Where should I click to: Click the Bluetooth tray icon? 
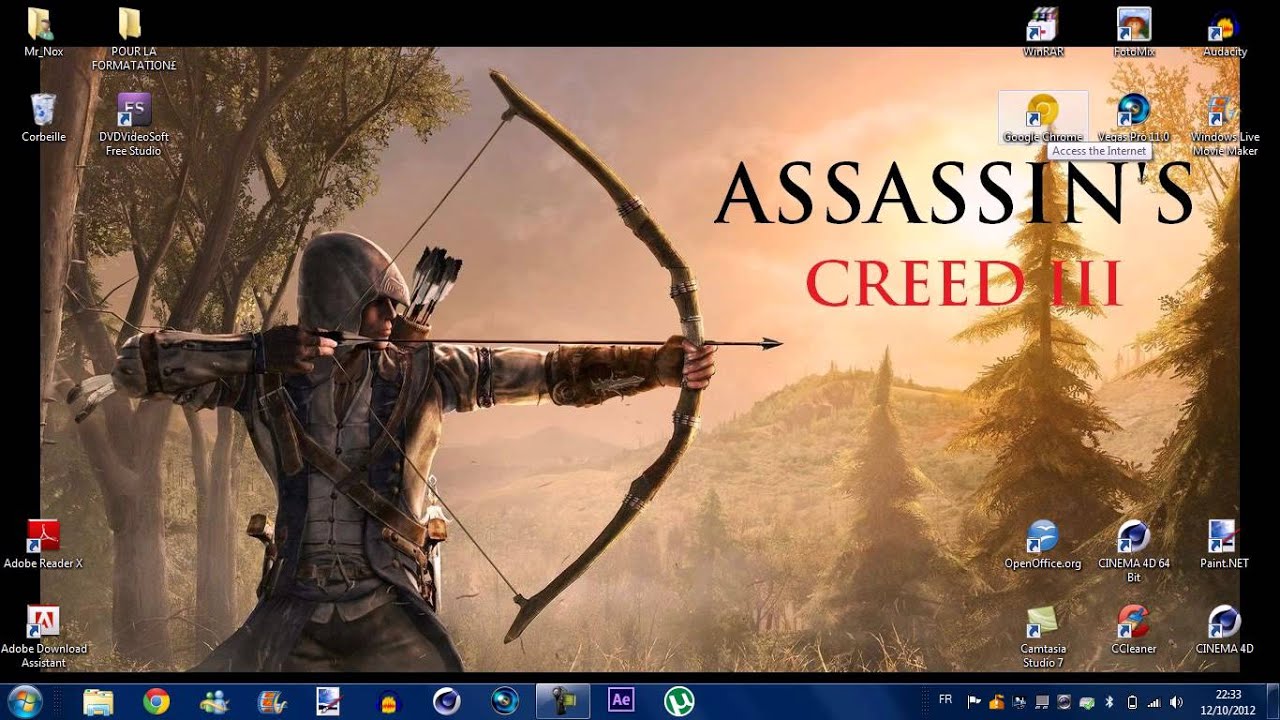pyautogui.click(x=1109, y=702)
